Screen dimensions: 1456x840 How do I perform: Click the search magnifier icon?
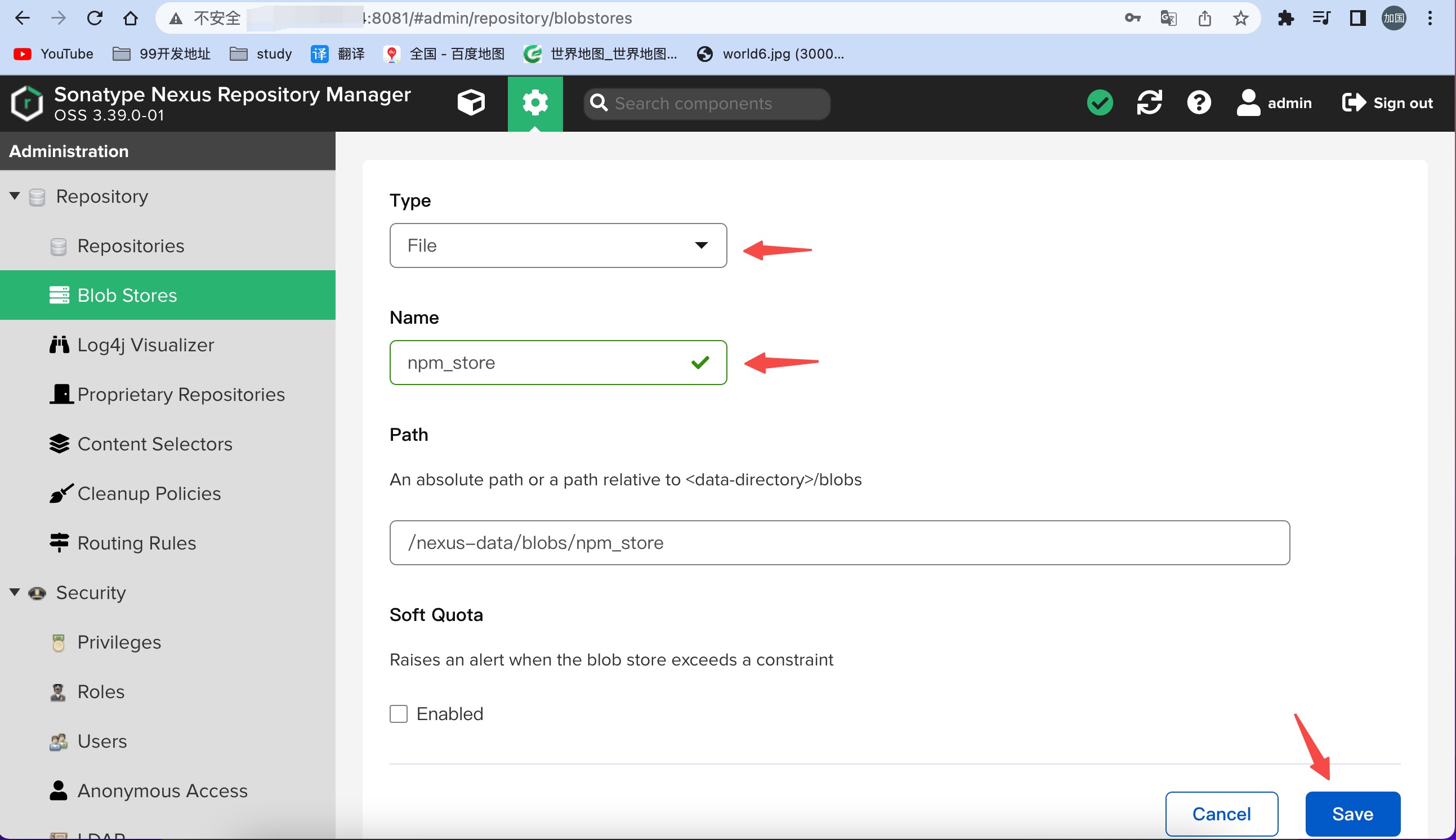pyautogui.click(x=599, y=103)
